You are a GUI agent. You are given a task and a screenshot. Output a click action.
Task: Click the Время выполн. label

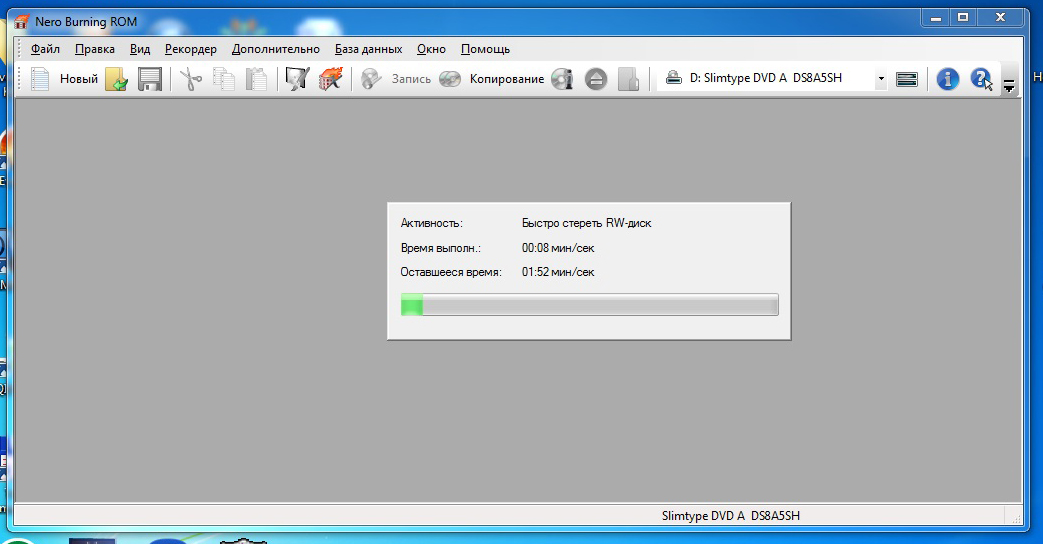click(x=440, y=248)
